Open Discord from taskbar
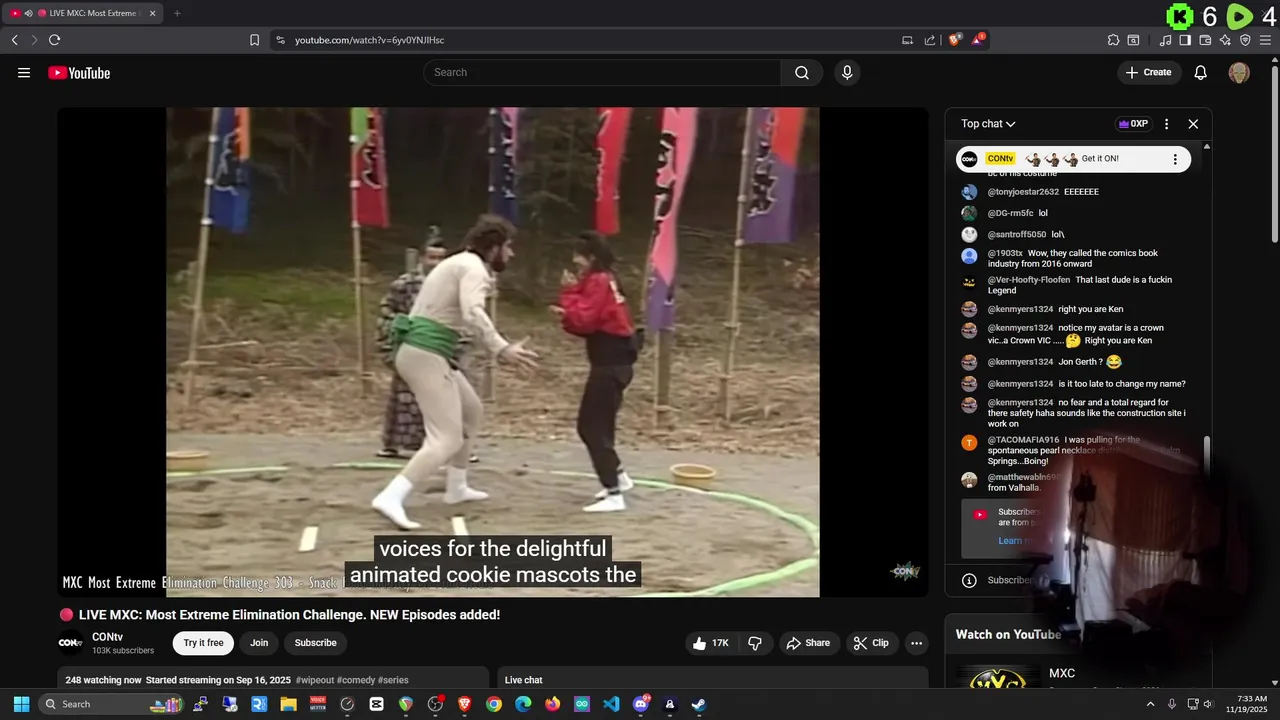Screen dimensions: 1280x720 641,704
